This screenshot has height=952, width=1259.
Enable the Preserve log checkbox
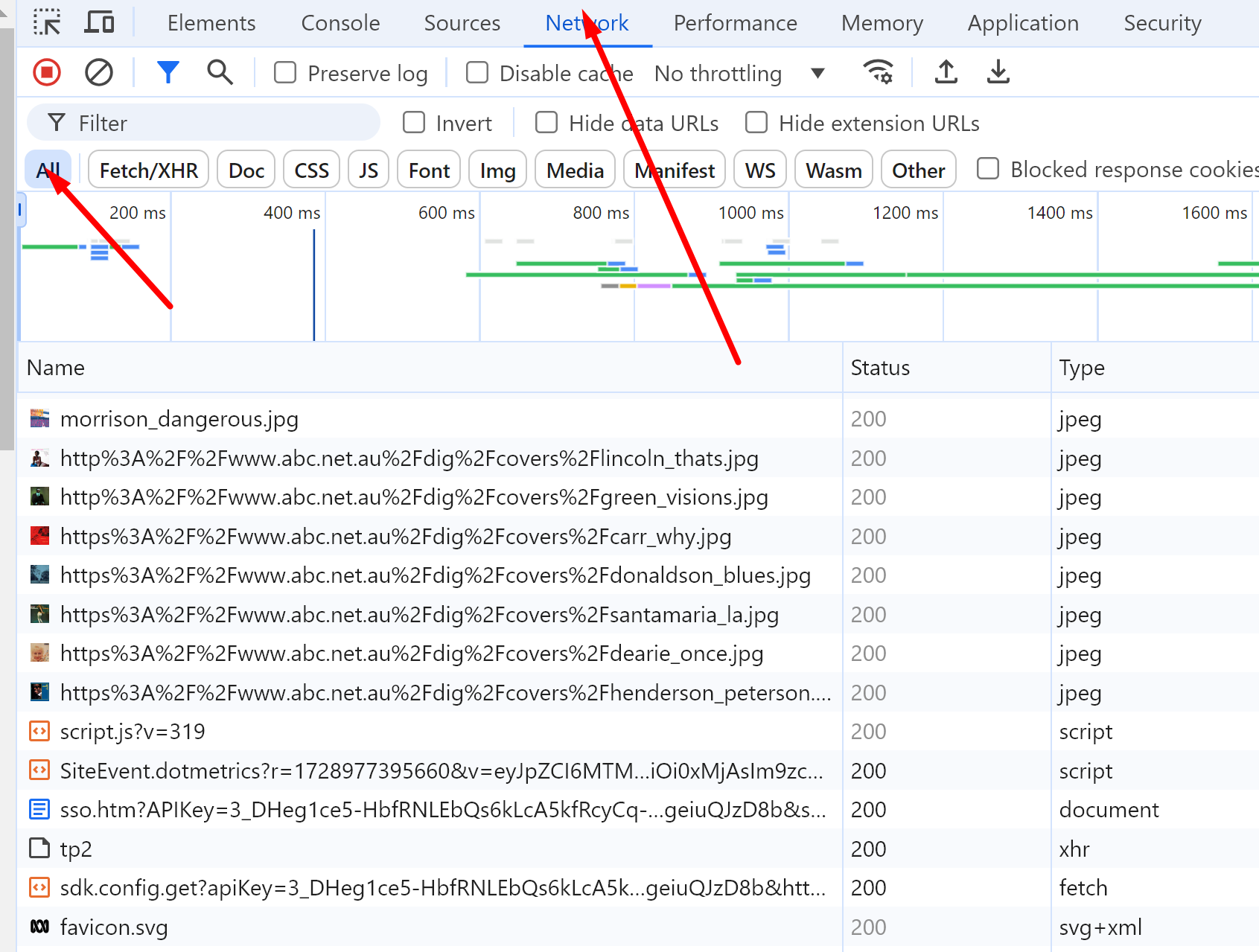point(285,72)
